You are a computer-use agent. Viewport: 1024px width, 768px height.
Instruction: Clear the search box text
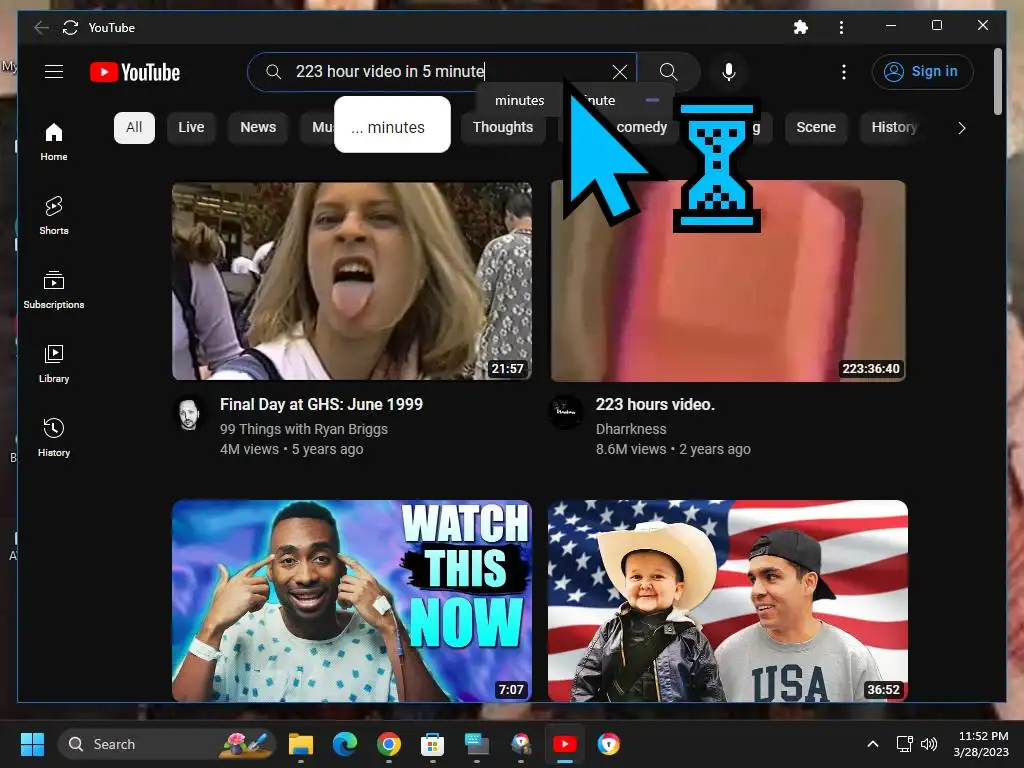point(620,72)
